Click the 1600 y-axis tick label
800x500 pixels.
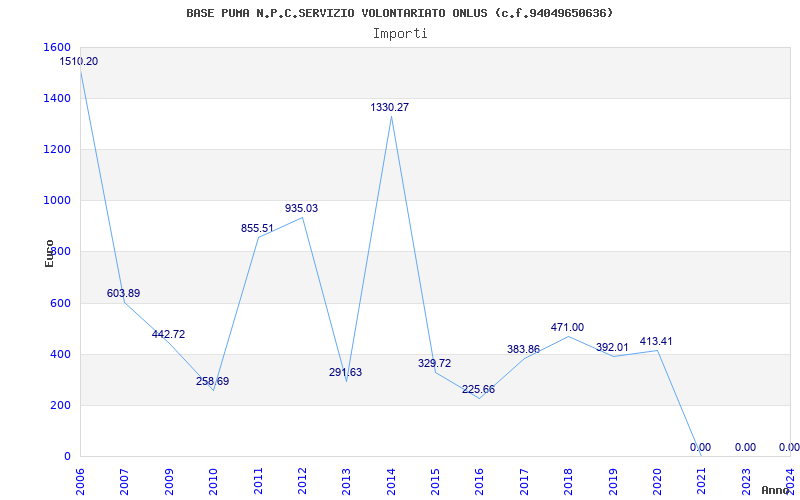[57, 47]
